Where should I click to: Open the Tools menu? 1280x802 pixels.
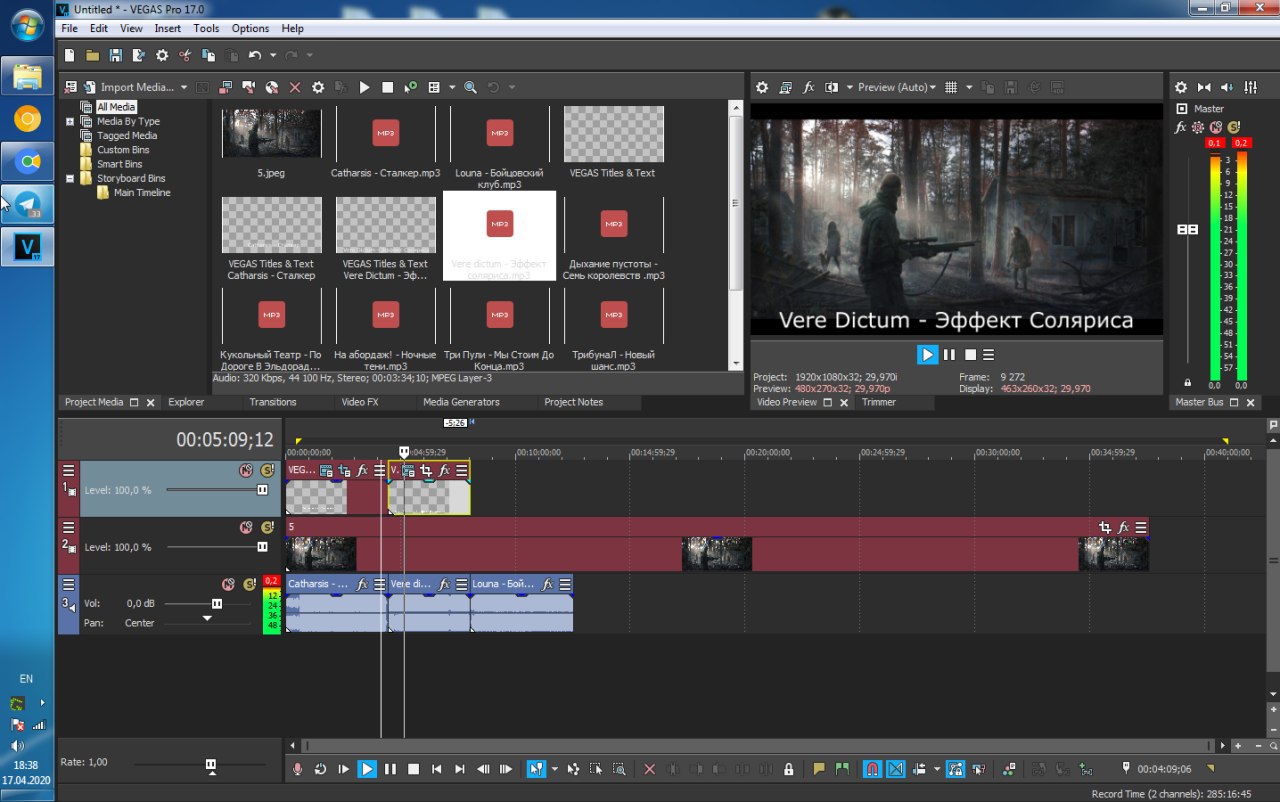(206, 29)
